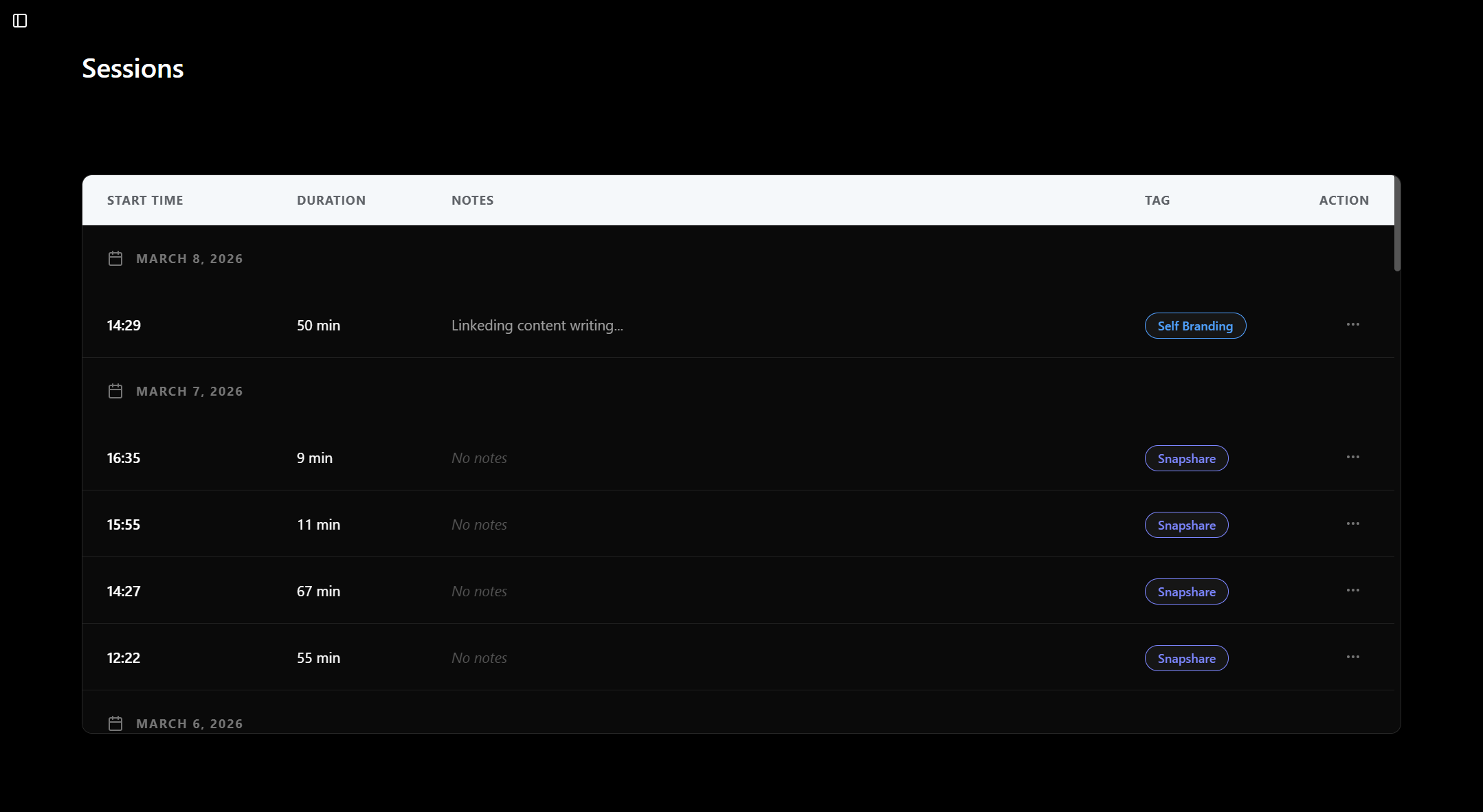The height and width of the screenshot is (812, 1483).
Task: Open the actions menu for the 12:22 session
Action: pyautogui.click(x=1353, y=657)
